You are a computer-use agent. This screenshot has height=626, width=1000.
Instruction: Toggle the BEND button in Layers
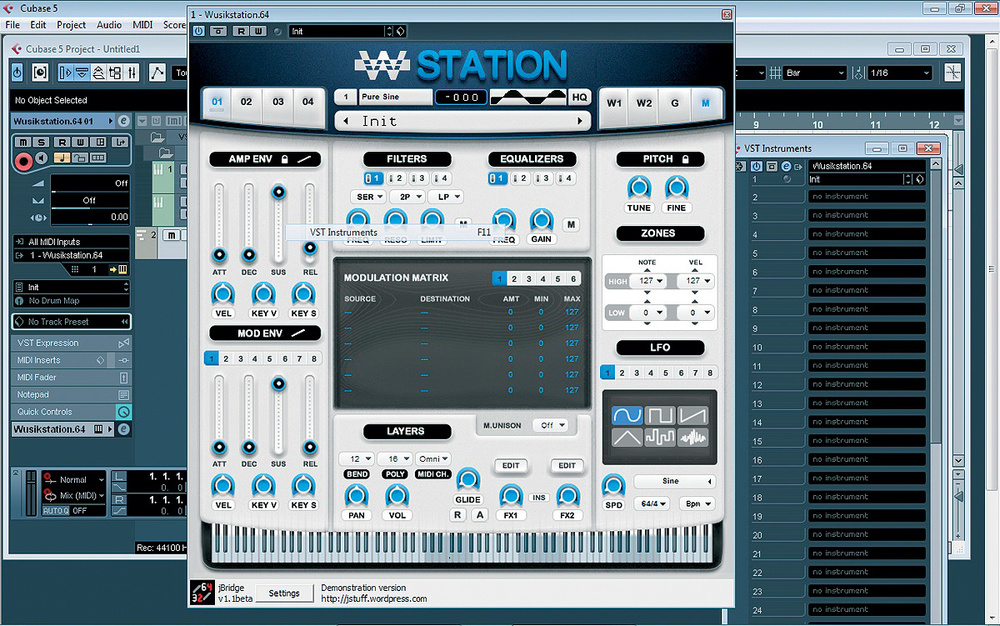tap(357, 474)
